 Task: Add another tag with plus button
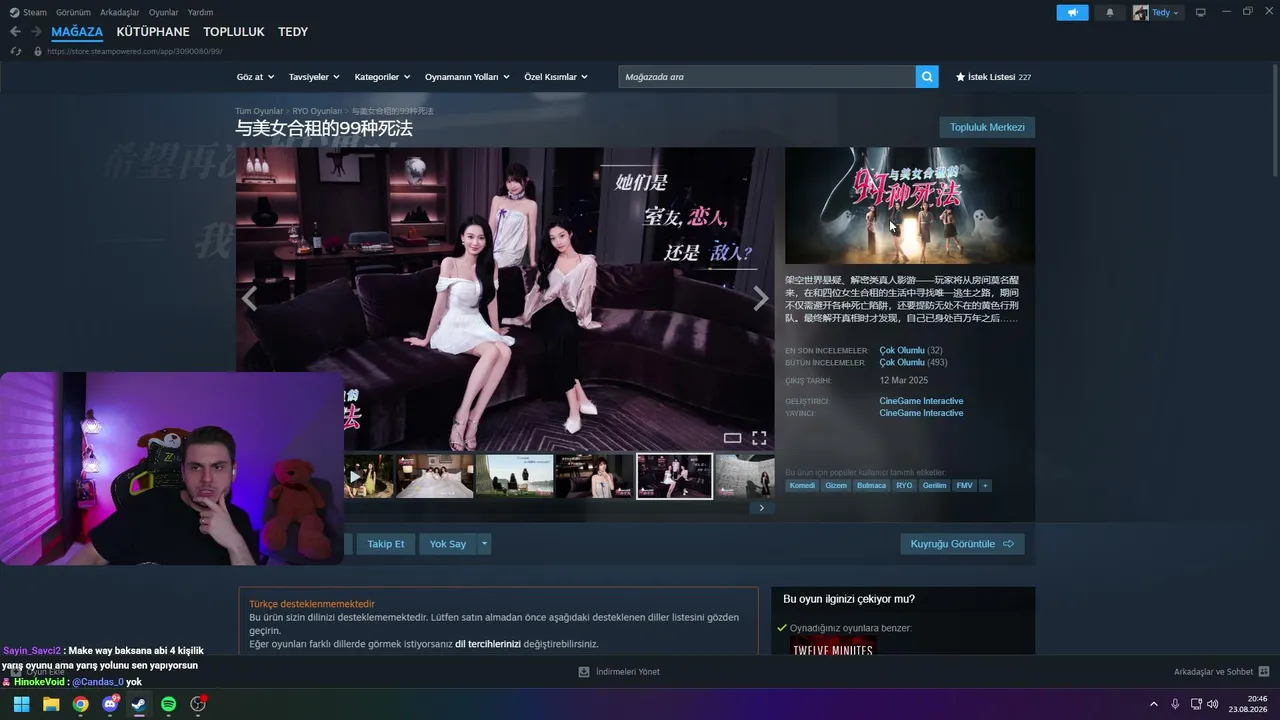coord(985,486)
